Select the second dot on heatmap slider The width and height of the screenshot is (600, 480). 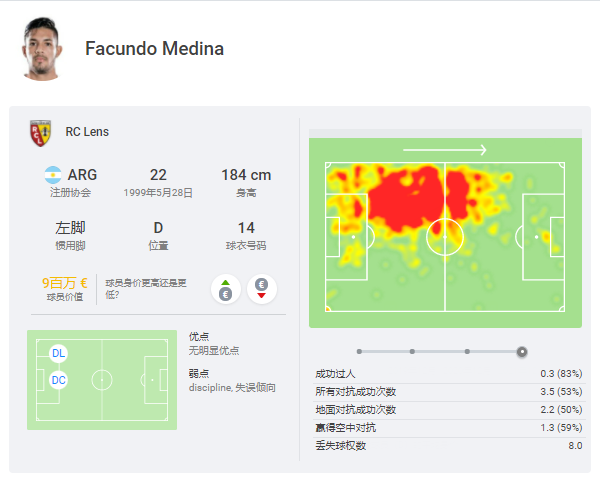coord(411,351)
